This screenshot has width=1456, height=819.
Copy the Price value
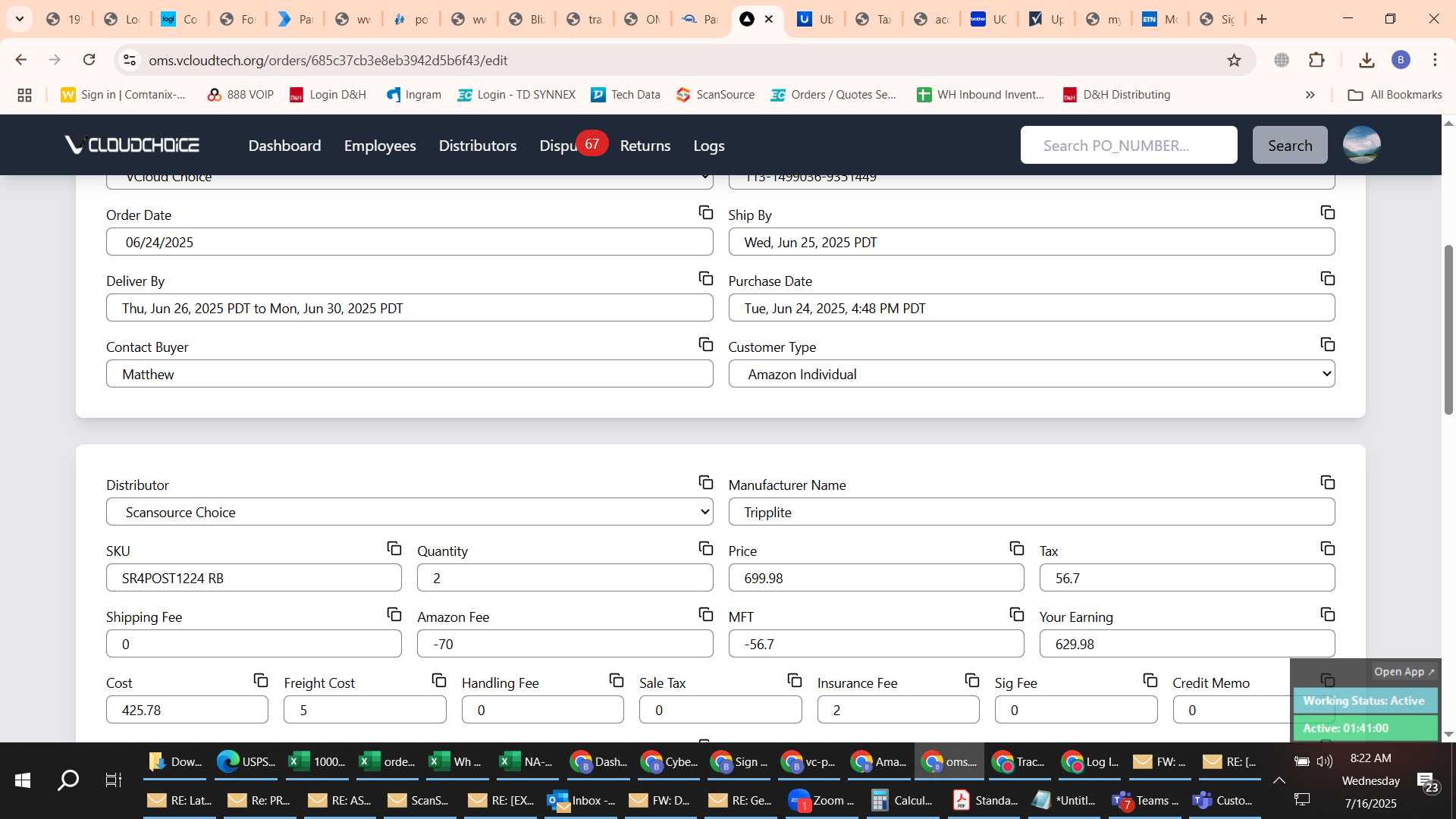tap(1017, 548)
